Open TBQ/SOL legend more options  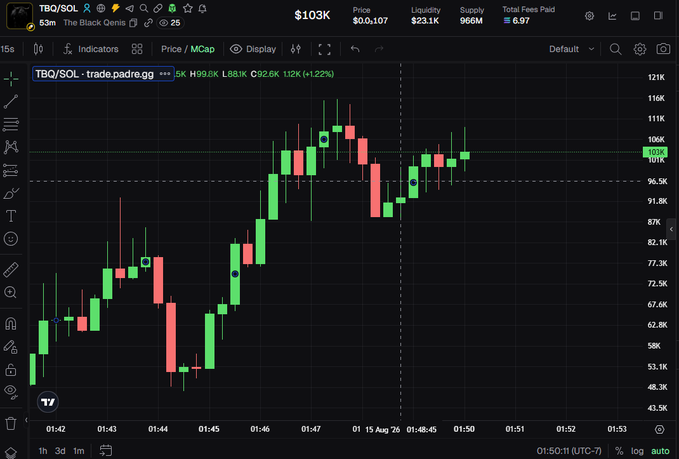coord(165,74)
